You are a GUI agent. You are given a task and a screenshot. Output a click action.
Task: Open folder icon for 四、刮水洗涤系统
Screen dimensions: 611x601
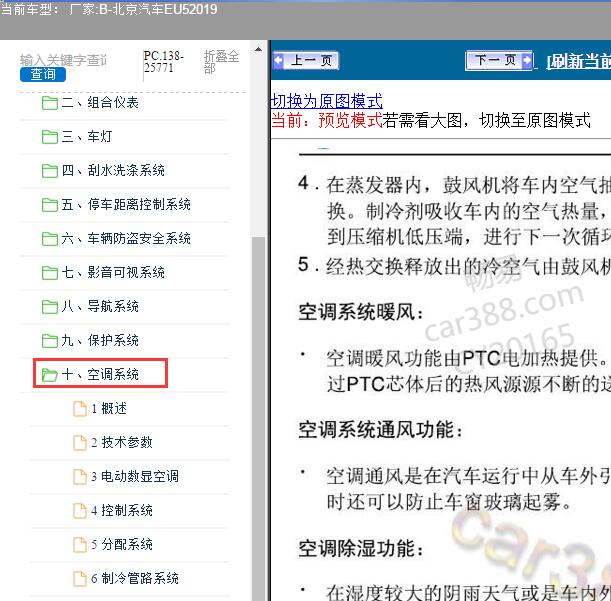click(x=49, y=171)
